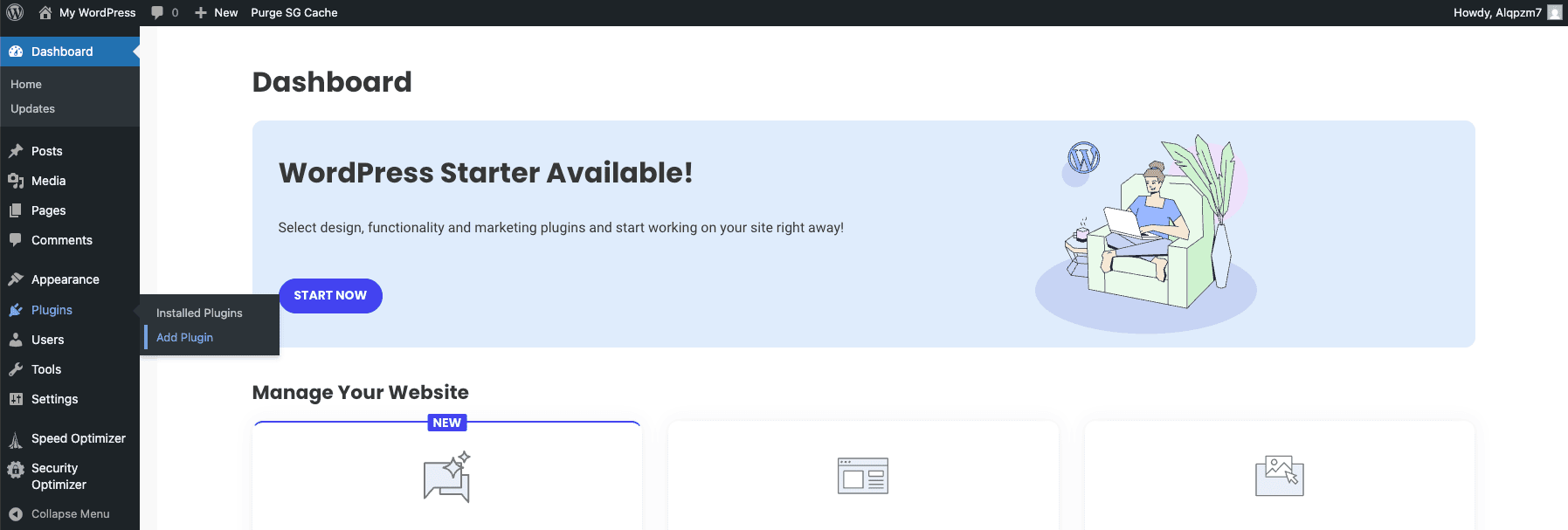Viewport: 1568px width, 530px height.
Task: Click the WordPress logo in admin bar
Action: (15, 12)
